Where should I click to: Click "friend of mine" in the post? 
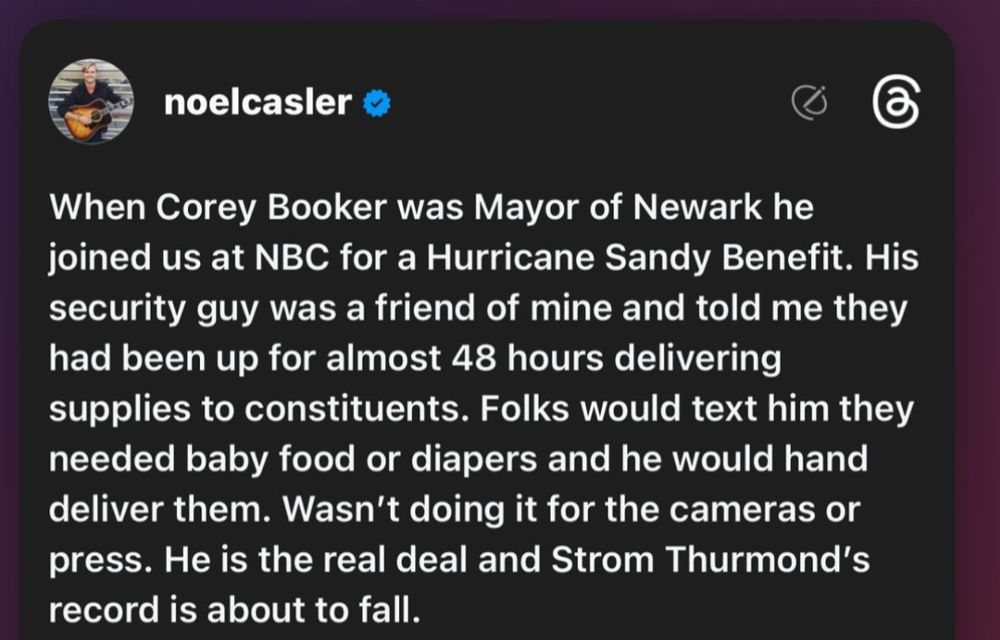pyautogui.click(x=493, y=308)
